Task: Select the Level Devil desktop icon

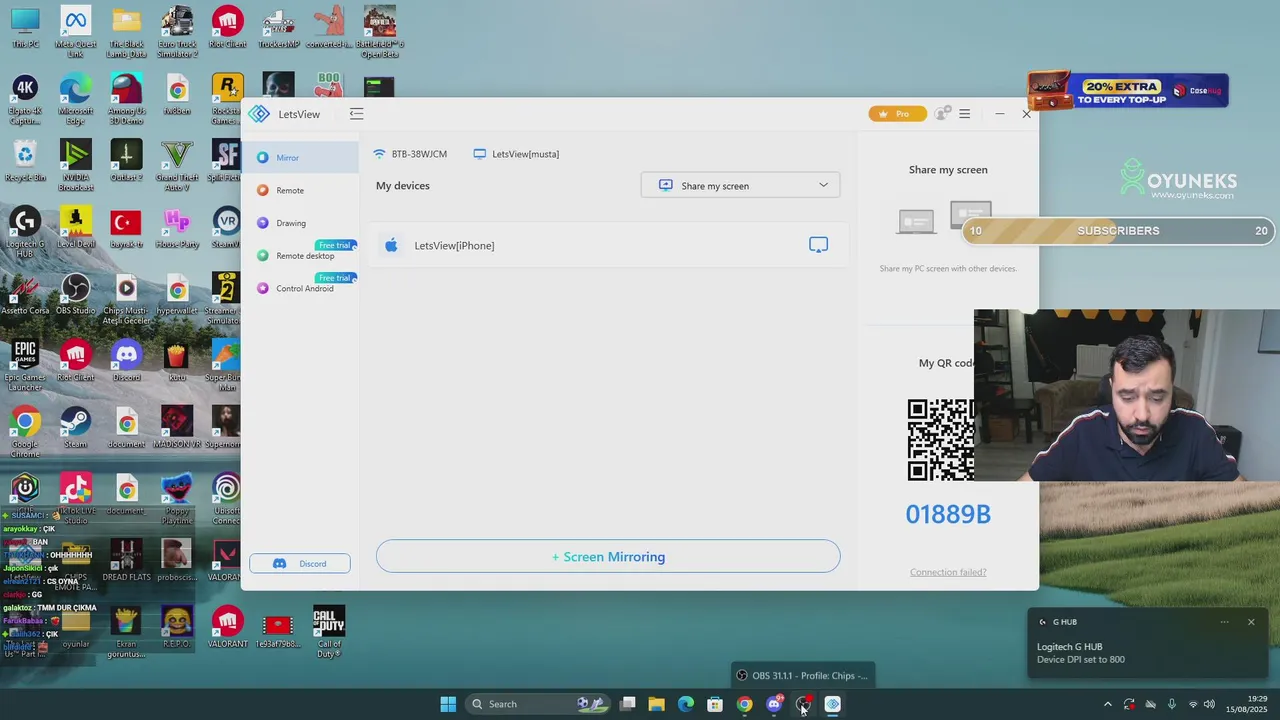Action: pos(75,227)
